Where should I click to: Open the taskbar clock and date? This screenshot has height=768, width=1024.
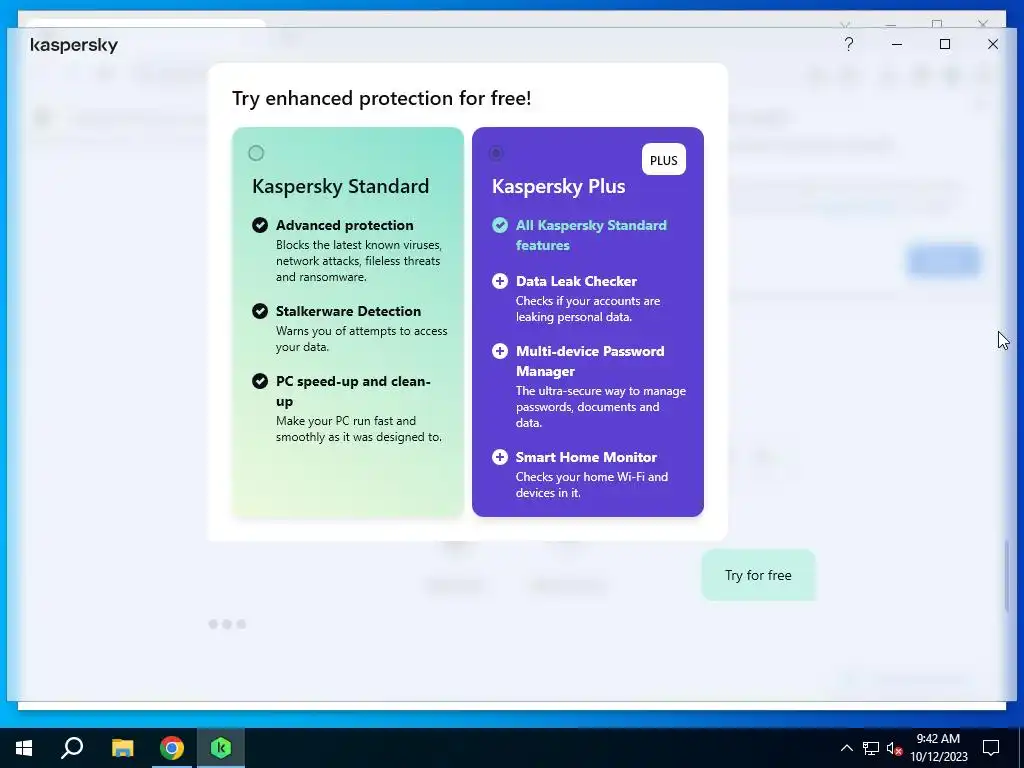938,748
